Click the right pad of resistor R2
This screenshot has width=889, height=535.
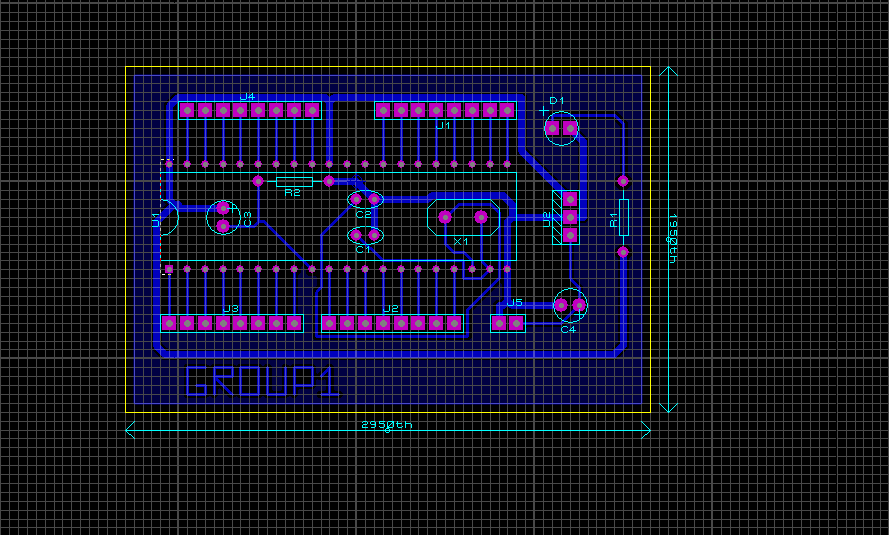click(329, 181)
